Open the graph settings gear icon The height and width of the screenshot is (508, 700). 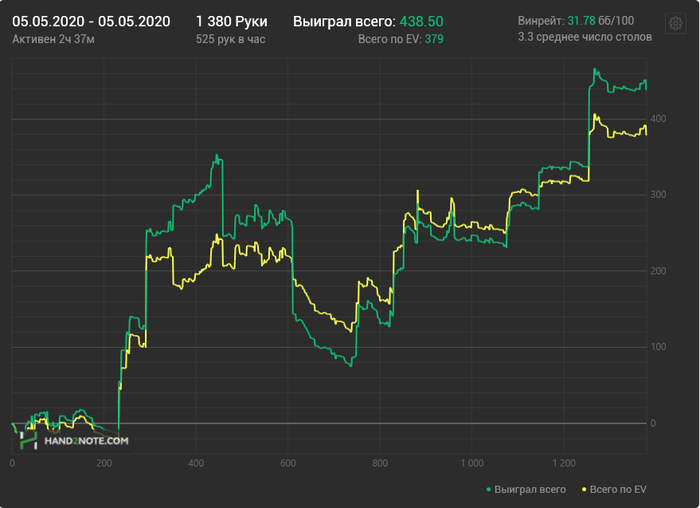[675, 23]
